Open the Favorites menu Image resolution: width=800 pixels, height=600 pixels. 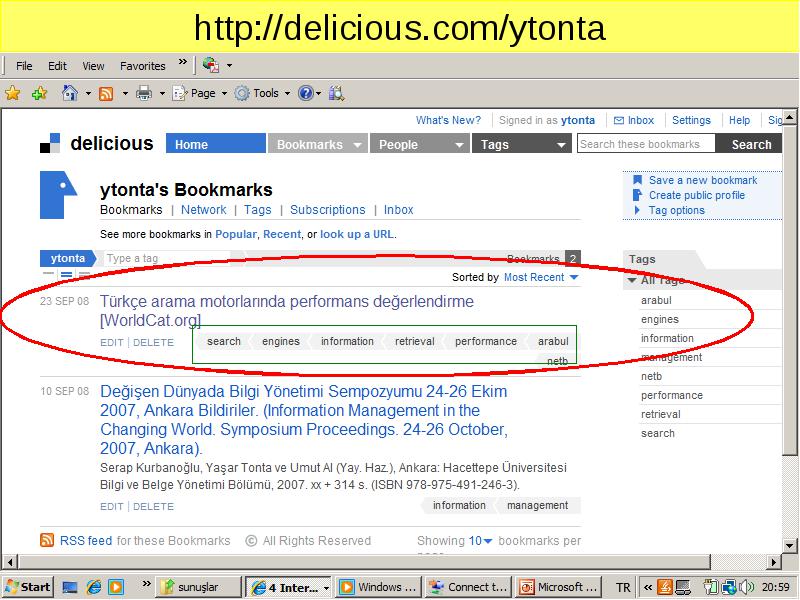(x=143, y=66)
